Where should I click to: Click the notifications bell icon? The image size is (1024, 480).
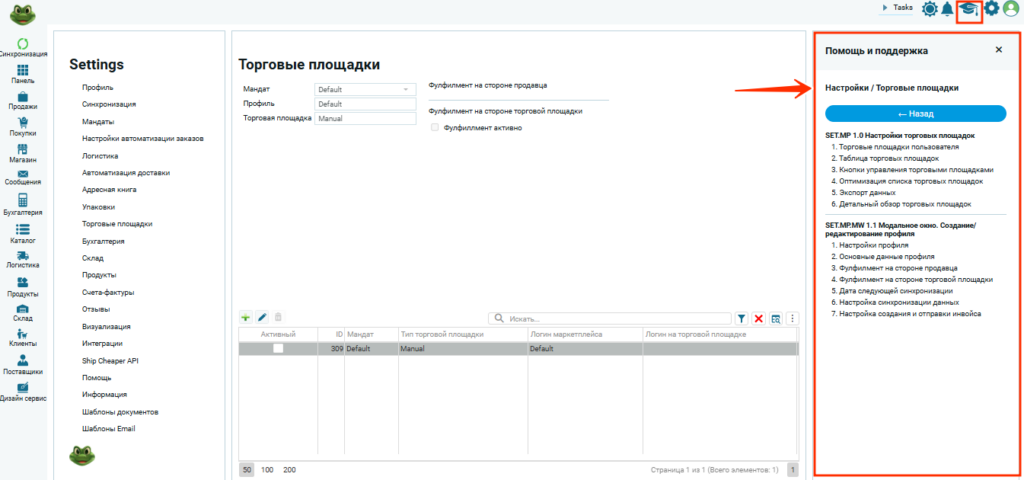[x=946, y=9]
